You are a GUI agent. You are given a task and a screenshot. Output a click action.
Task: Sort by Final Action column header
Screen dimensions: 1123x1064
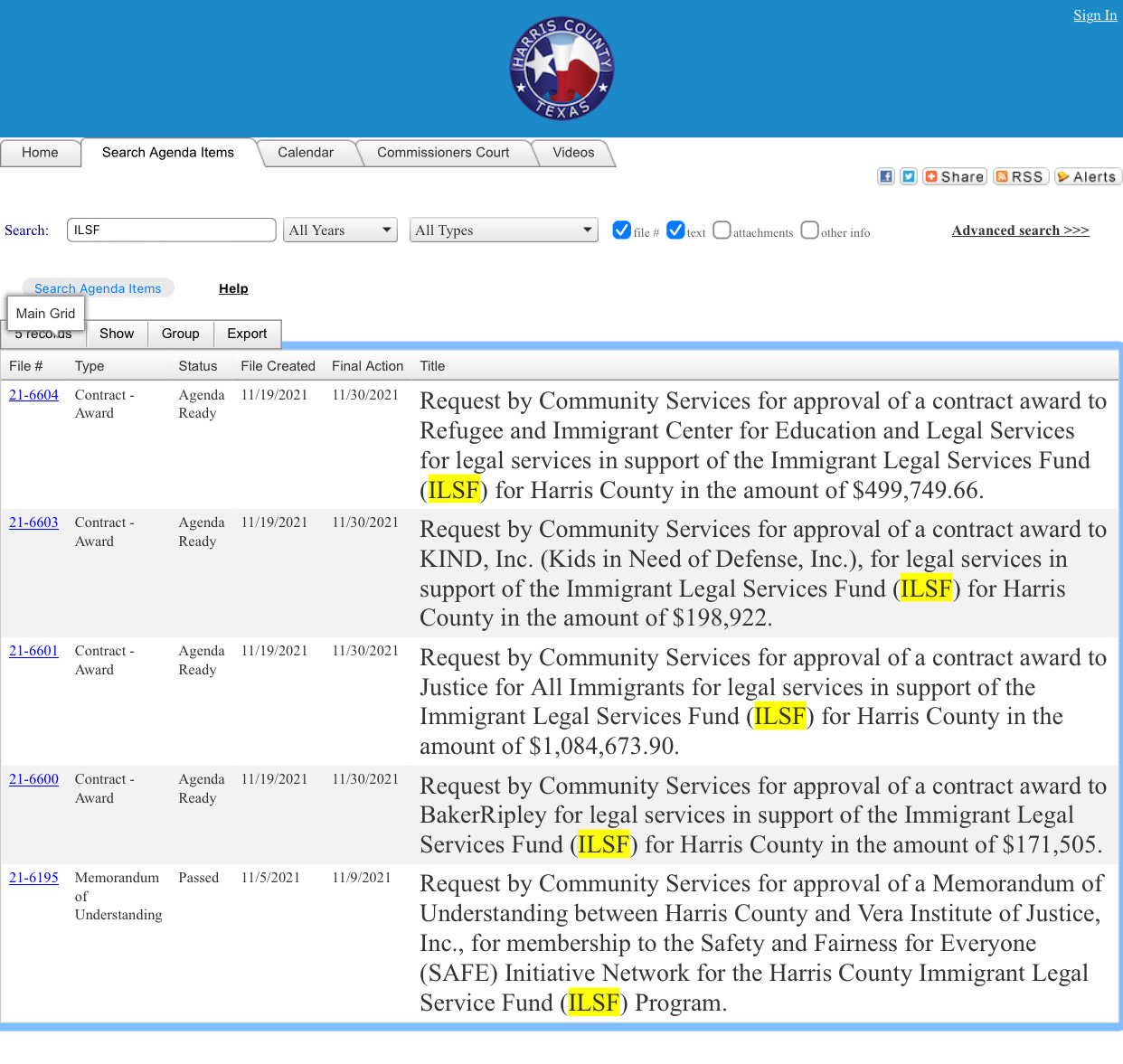367,366
